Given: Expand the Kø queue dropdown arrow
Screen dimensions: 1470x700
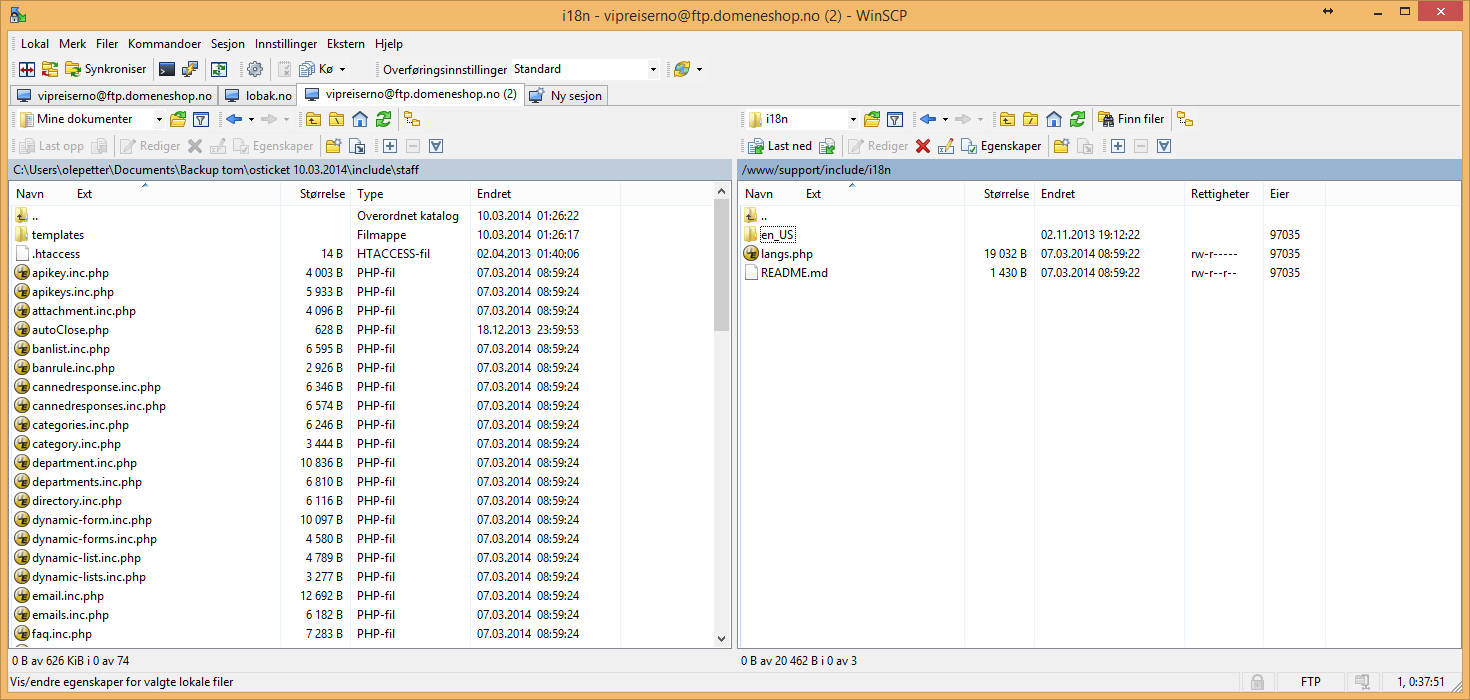Looking at the screenshot, I should point(342,69).
